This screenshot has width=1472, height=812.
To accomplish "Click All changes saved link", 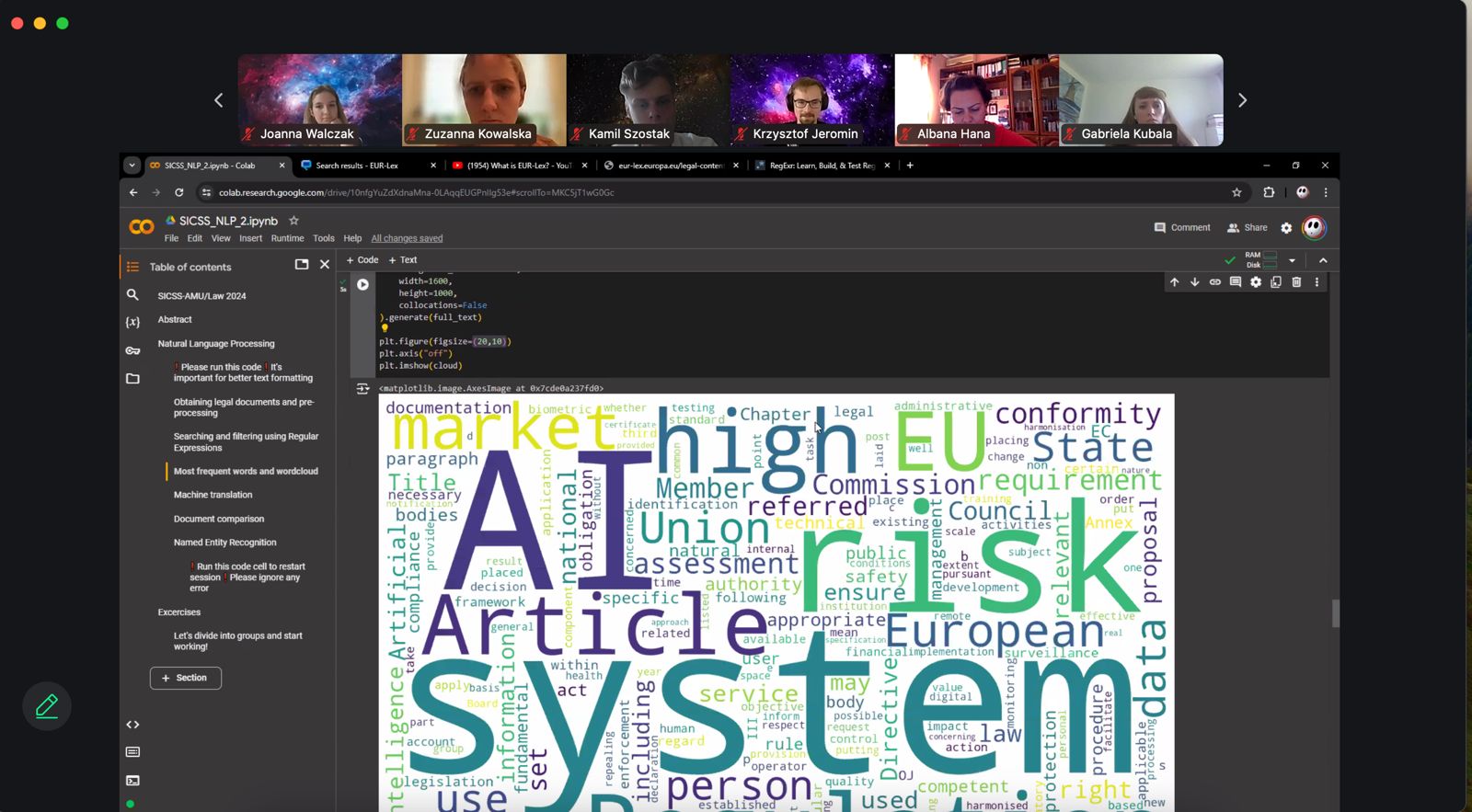I will point(407,238).
